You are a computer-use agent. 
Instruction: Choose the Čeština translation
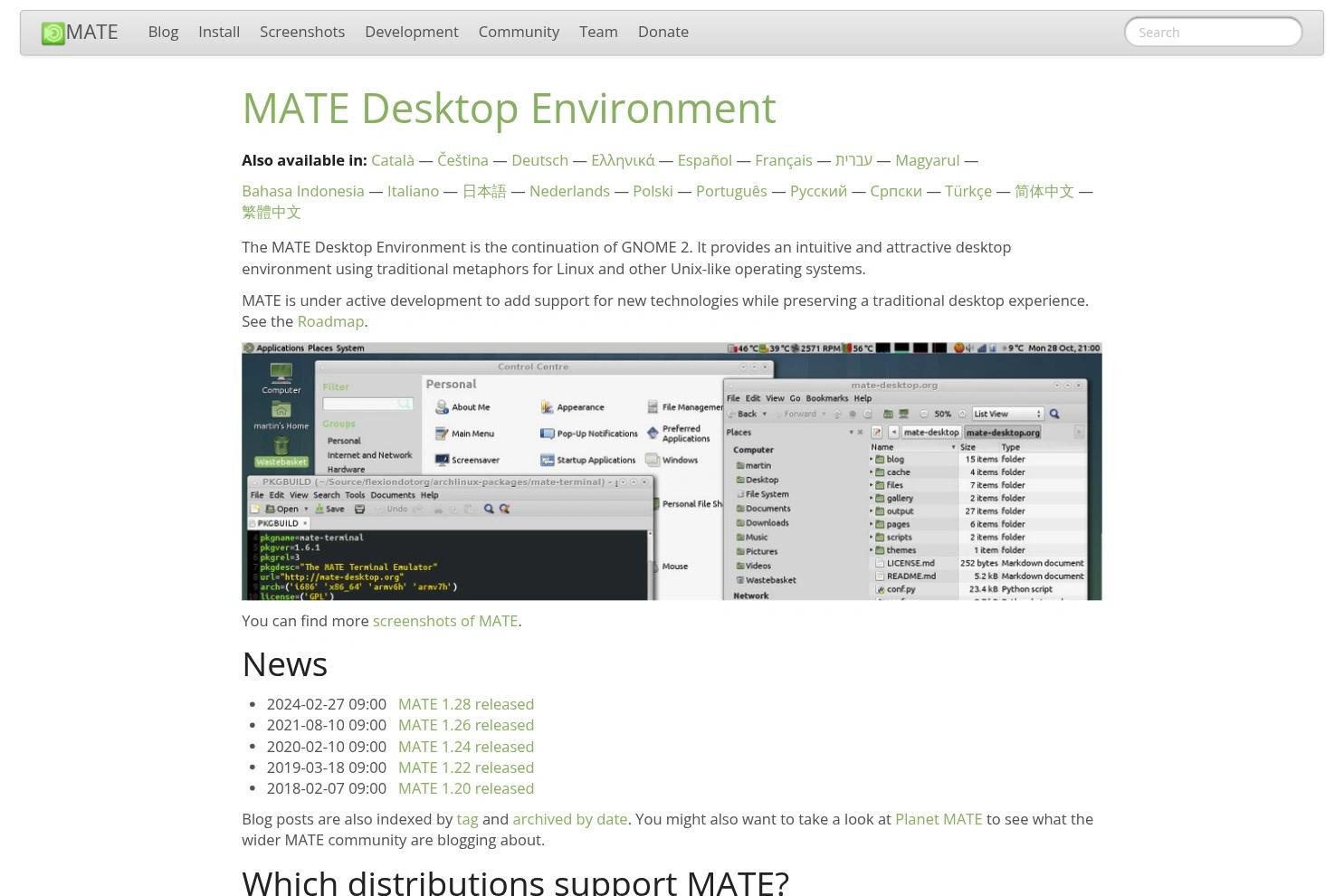[x=462, y=160]
